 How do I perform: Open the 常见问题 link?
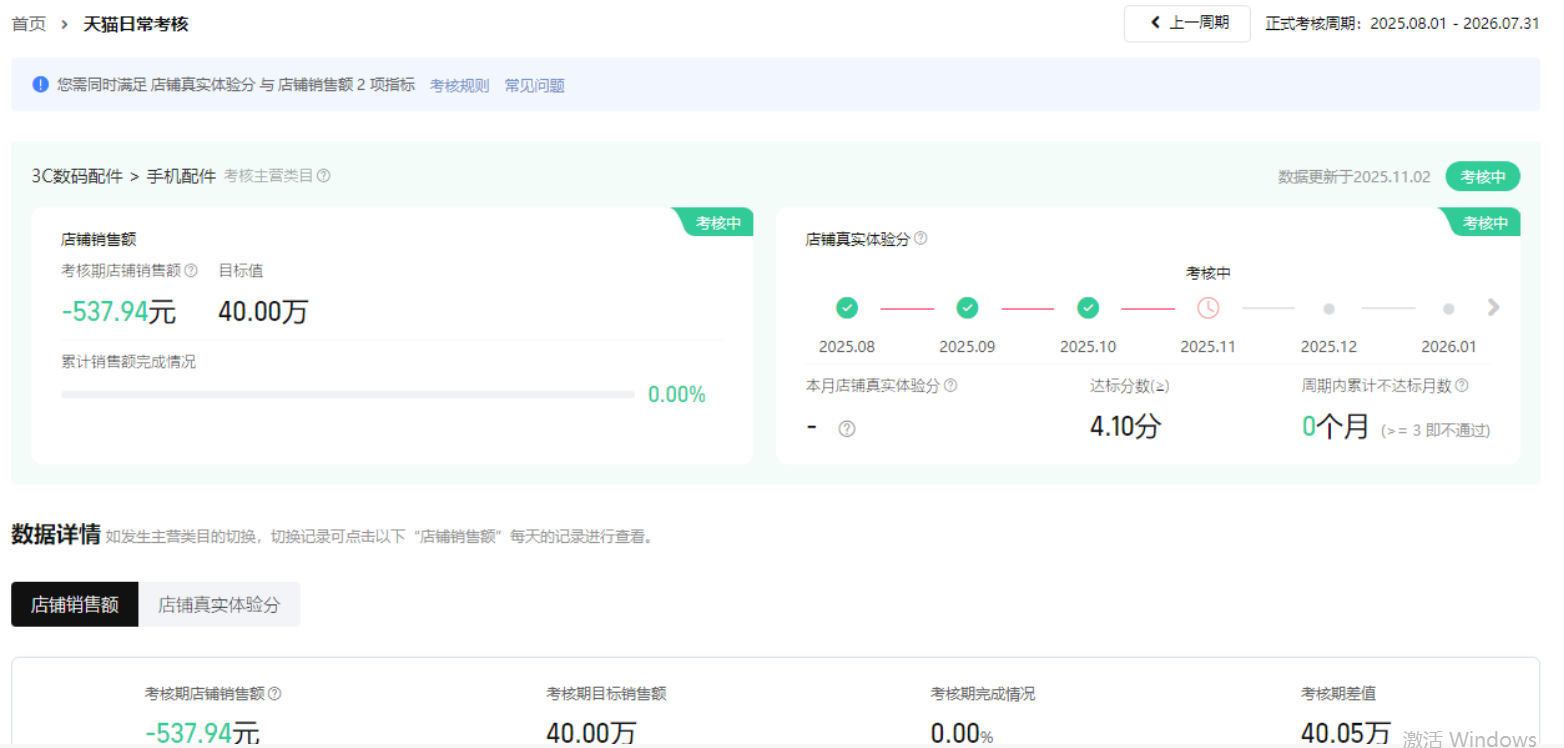pos(534,86)
